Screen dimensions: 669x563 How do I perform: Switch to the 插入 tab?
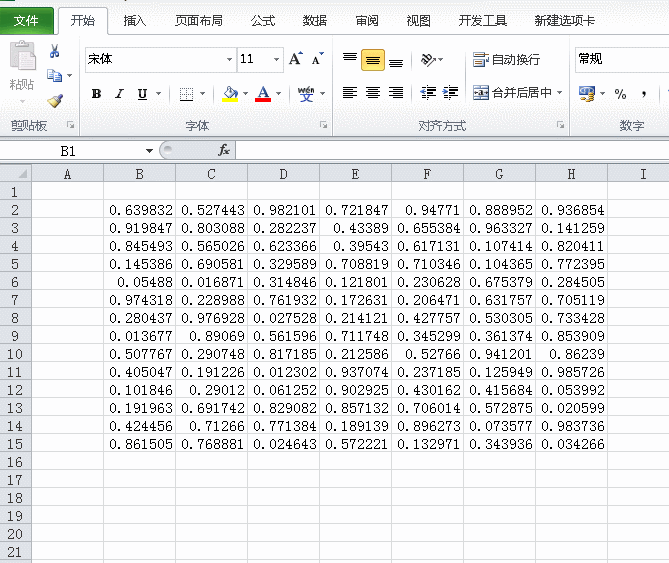(134, 20)
